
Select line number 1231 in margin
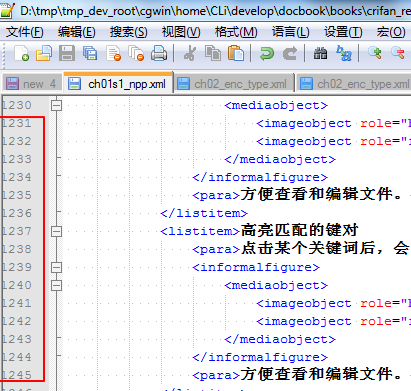pos(16,123)
